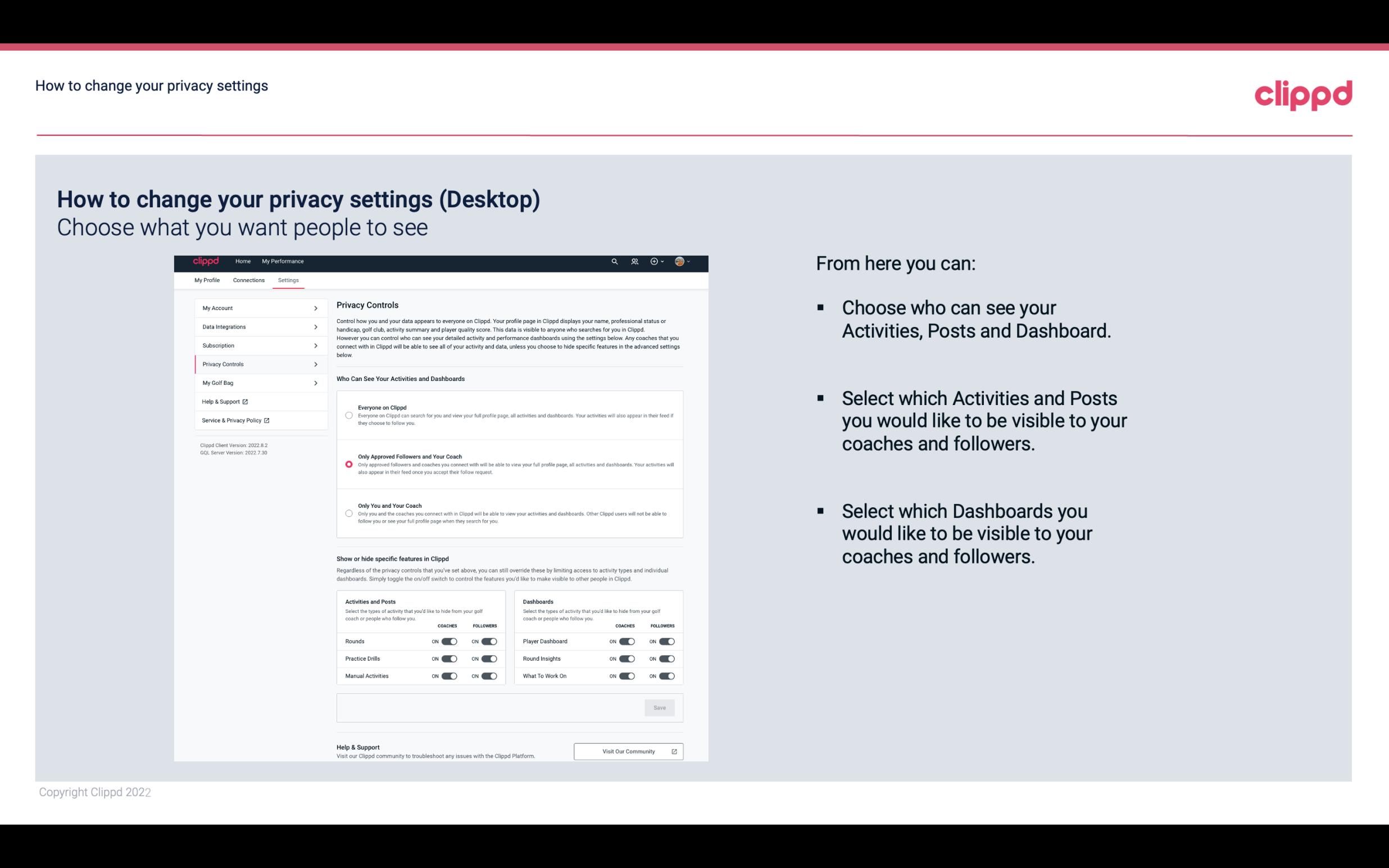Click the Service & Privacy Policy external link icon
Image resolution: width=1389 pixels, height=868 pixels.
click(x=265, y=420)
